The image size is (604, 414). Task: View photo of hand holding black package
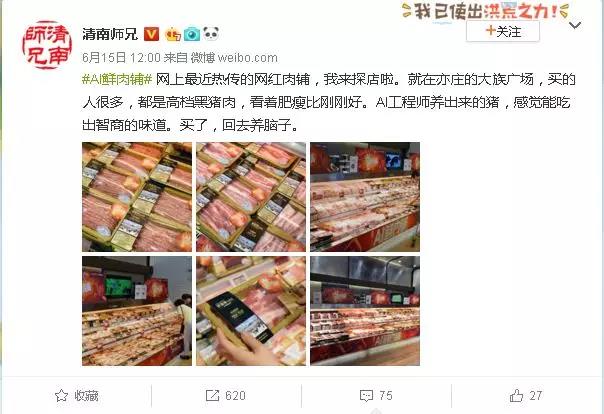coord(251,311)
